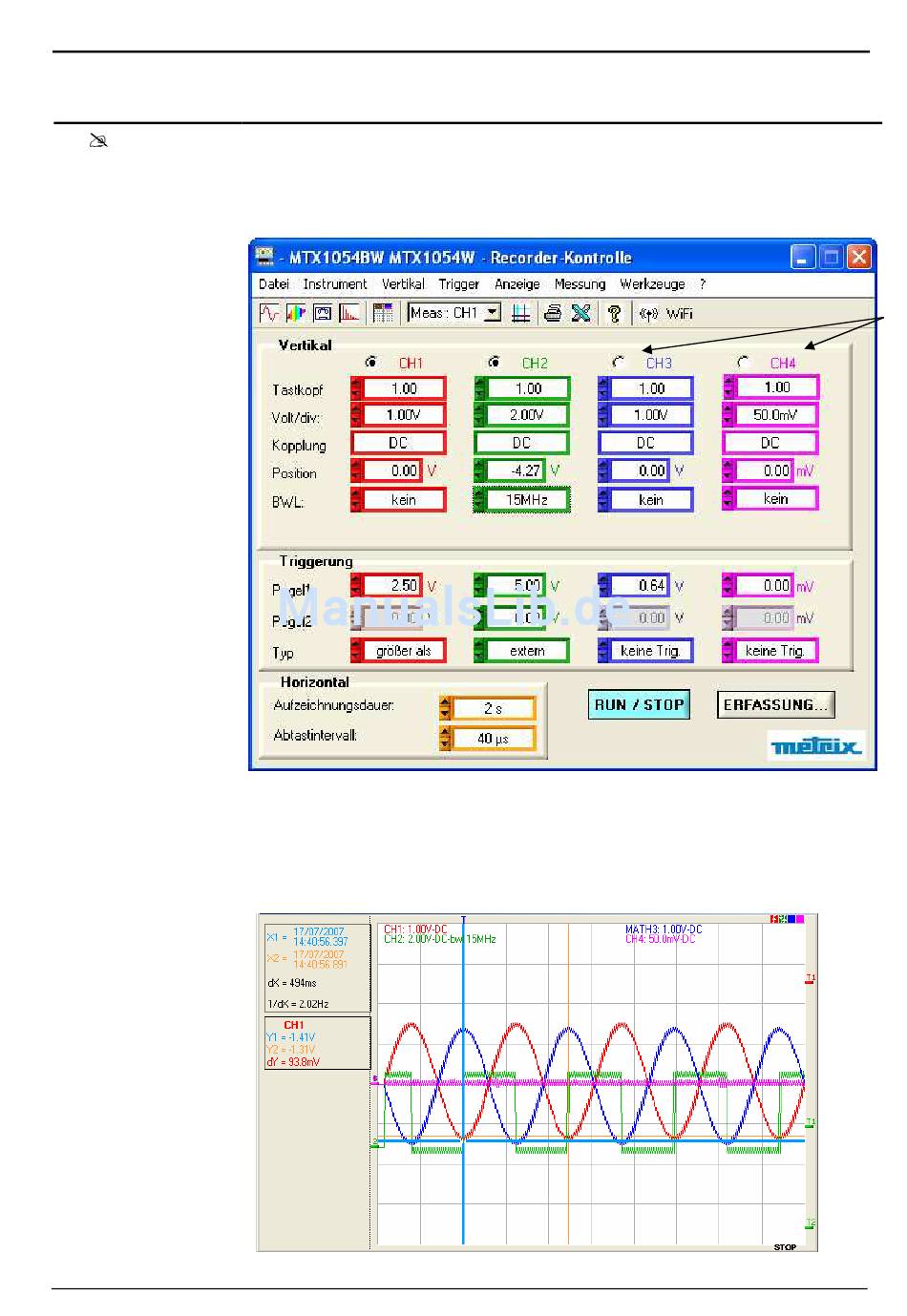Open the recorder mode toolbar icon

(323, 313)
